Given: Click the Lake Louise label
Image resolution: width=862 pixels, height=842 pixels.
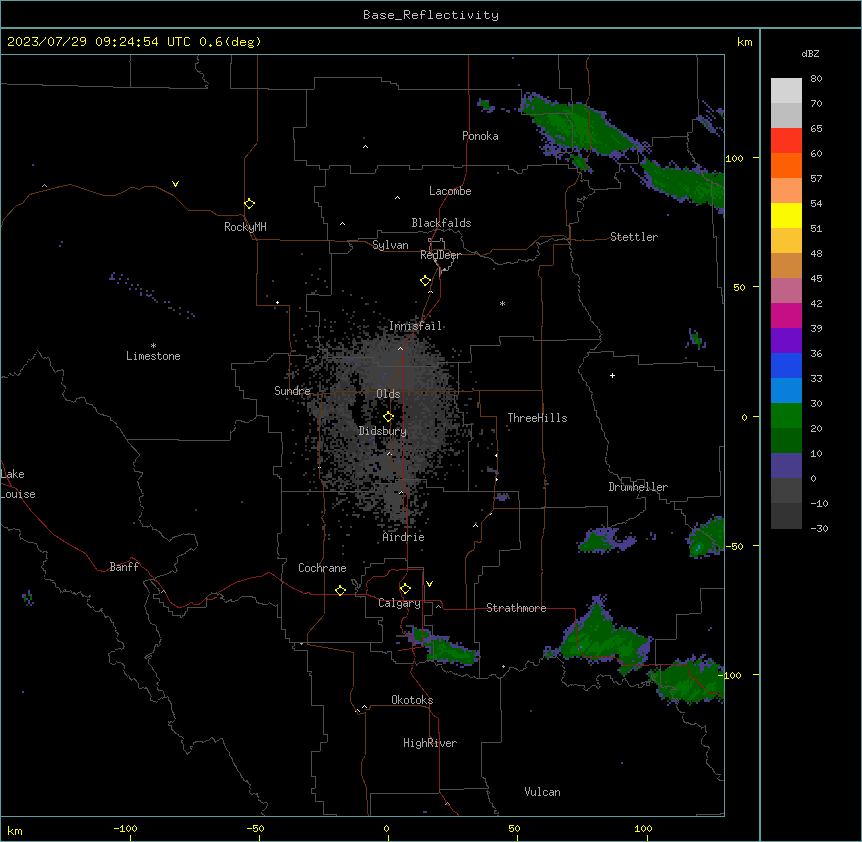Looking at the screenshot, I should click(x=18, y=484).
